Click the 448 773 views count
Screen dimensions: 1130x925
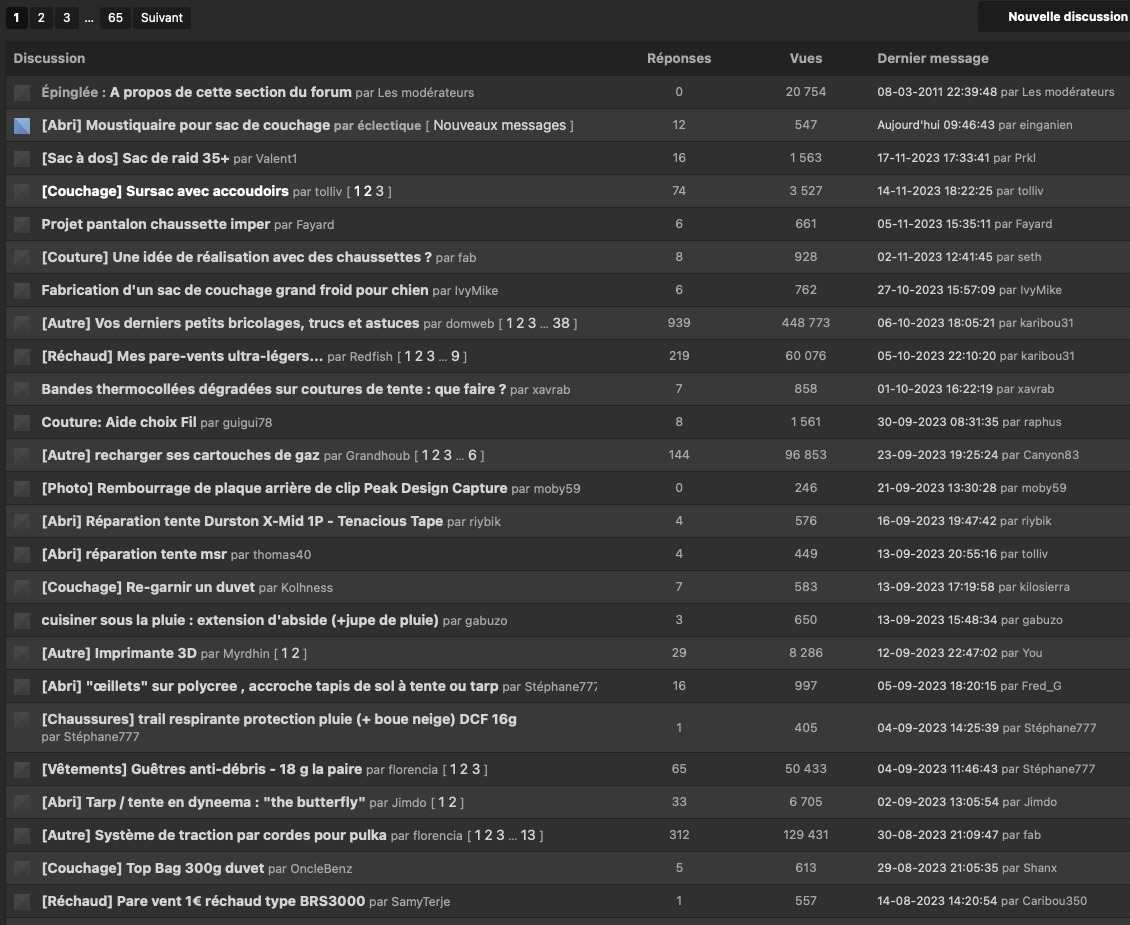tap(806, 323)
